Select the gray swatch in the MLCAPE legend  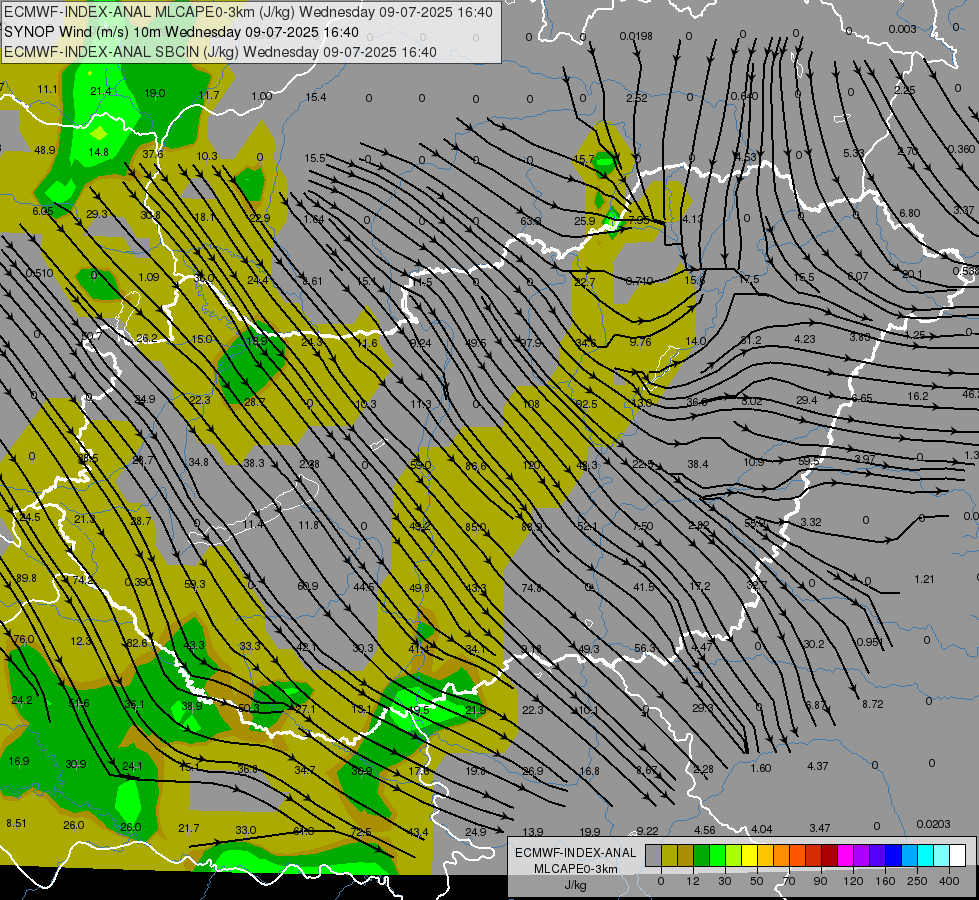point(654,855)
